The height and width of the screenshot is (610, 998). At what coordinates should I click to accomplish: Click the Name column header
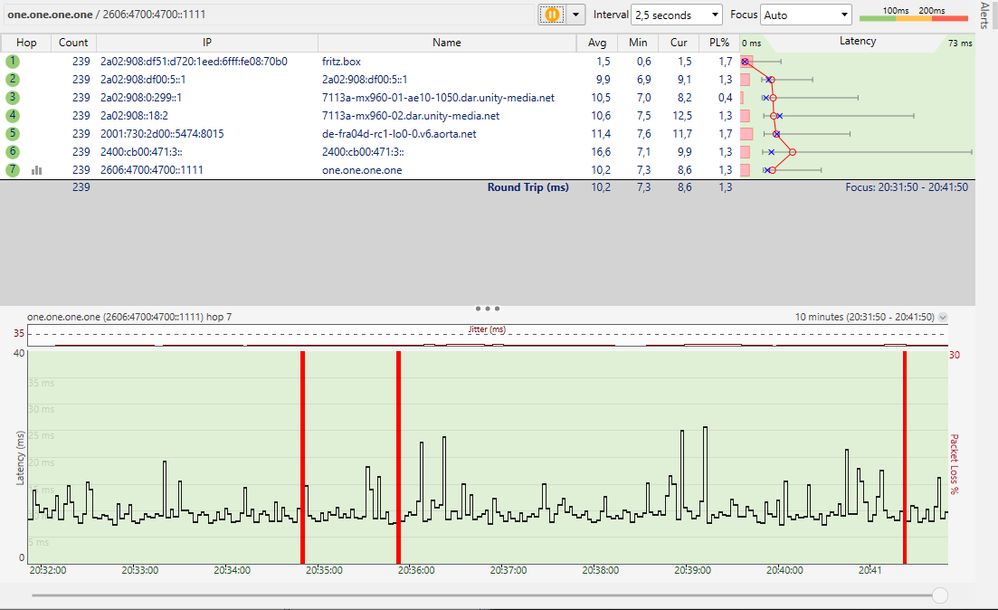point(447,42)
